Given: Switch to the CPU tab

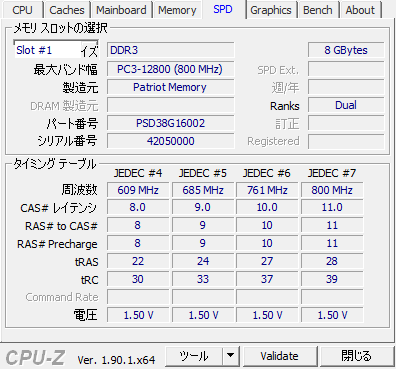Looking at the screenshot, I should pos(22,10).
